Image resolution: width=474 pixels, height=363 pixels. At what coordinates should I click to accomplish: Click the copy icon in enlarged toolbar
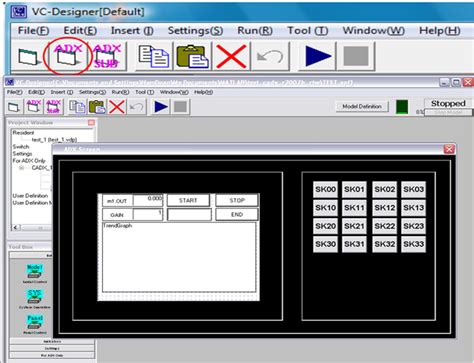[x=154, y=56]
